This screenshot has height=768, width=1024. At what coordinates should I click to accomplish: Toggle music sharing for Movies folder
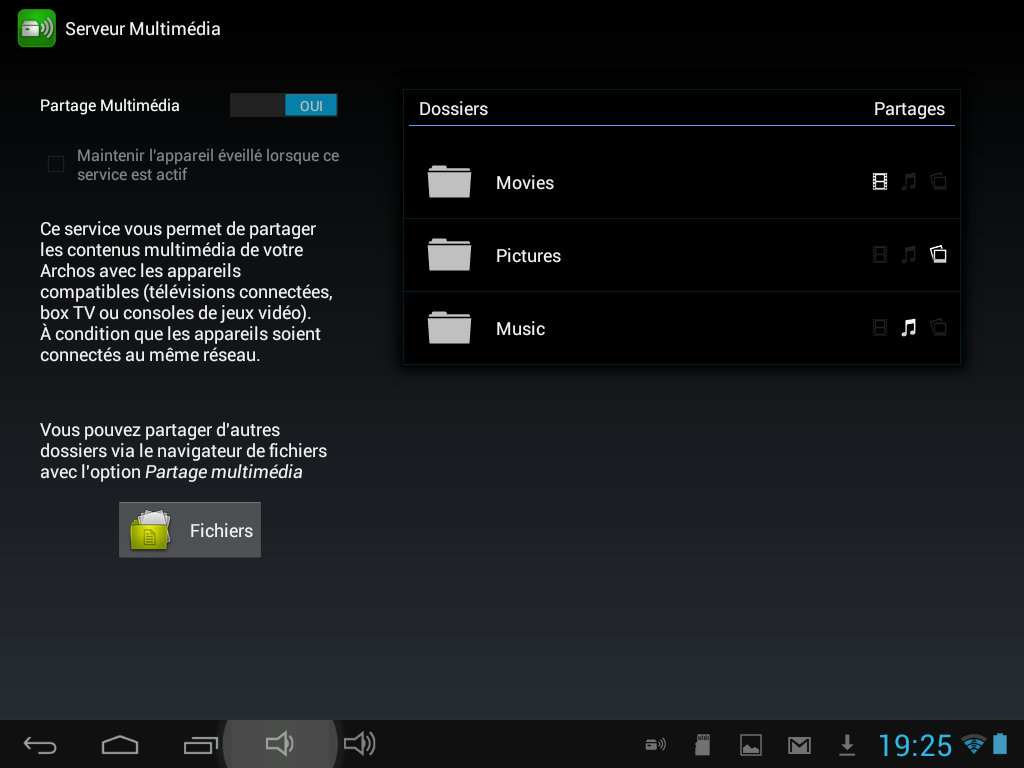909,182
